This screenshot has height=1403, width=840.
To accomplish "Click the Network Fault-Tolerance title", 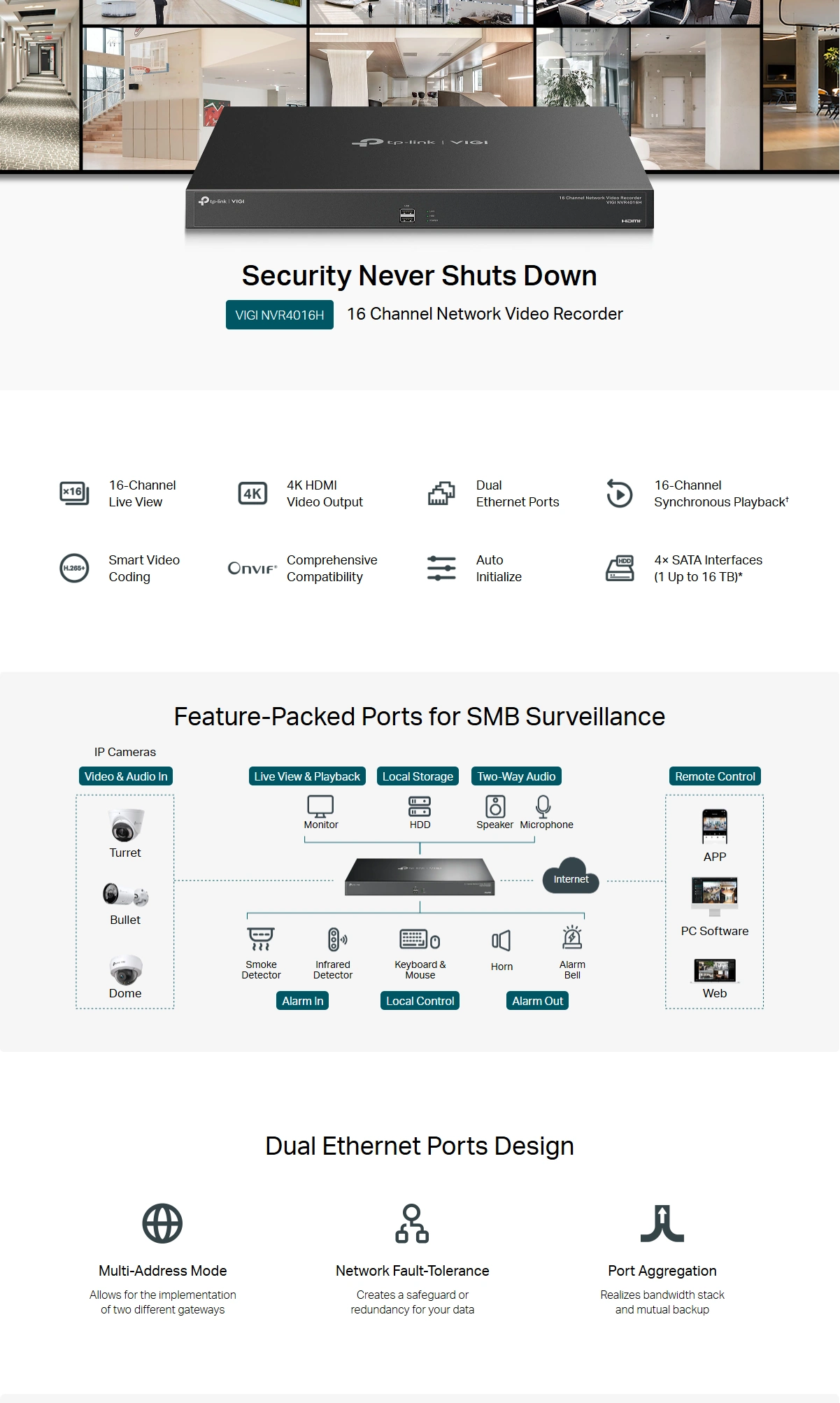I will point(412,1271).
